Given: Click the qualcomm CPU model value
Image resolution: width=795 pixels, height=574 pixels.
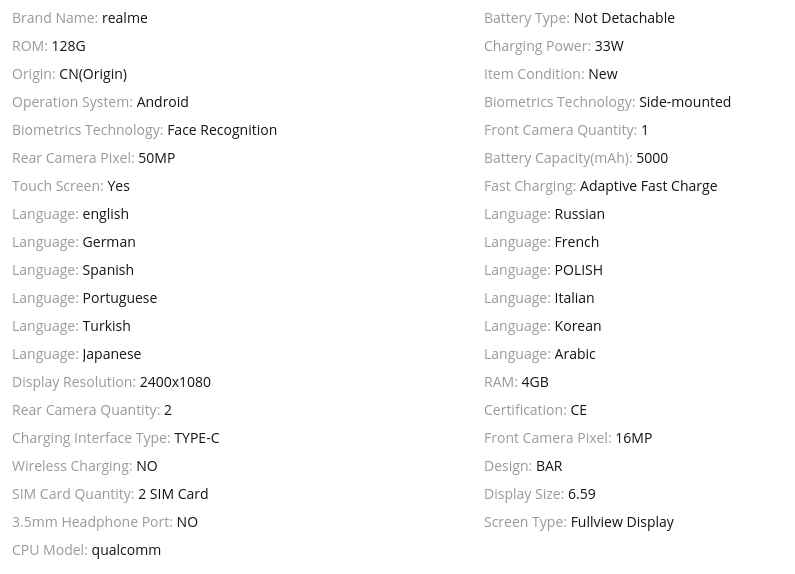Looking at the screenshot, I should tap(126, 550).
